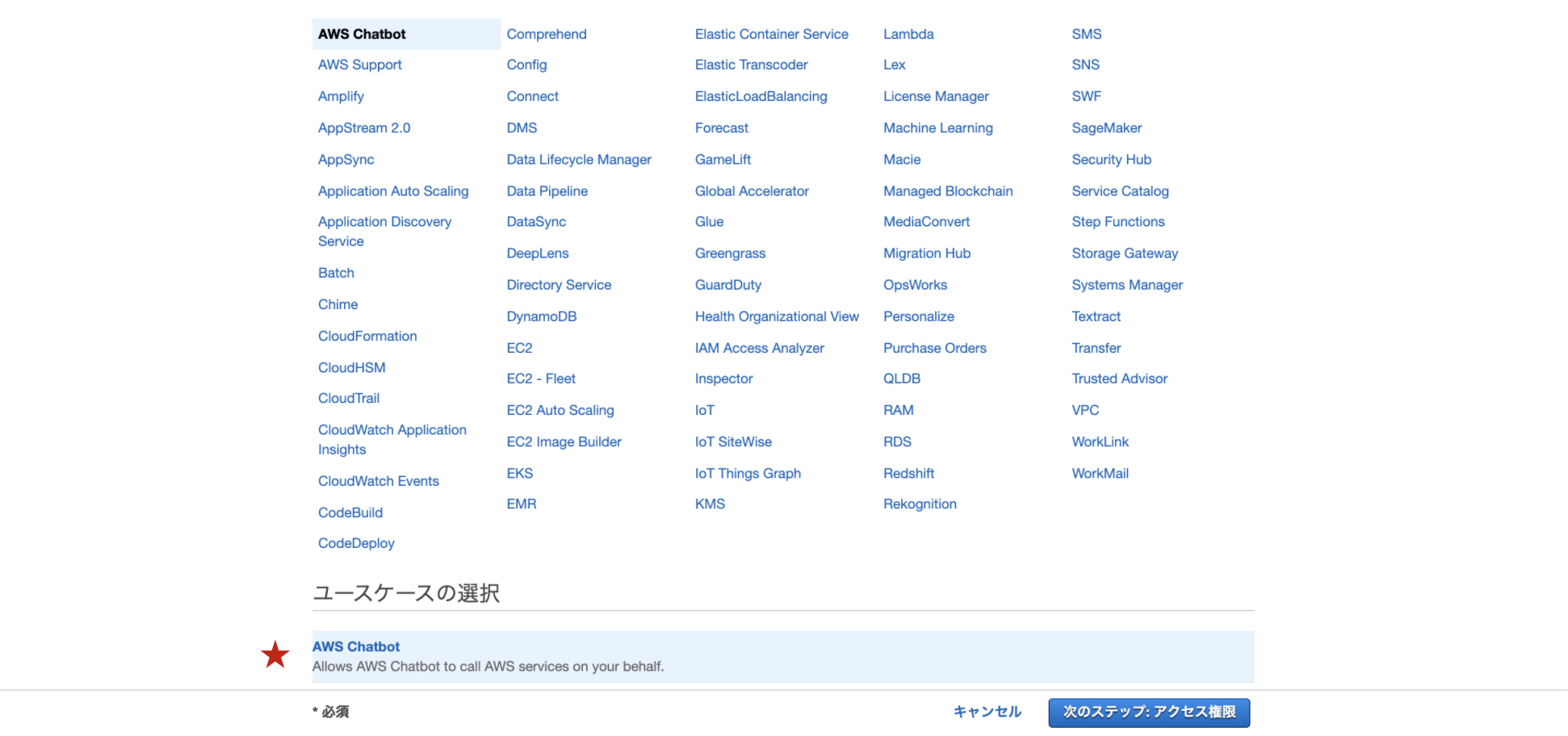The image size is (1568, 736).
Task: Select the Amplify service
Action: [341, 96]
